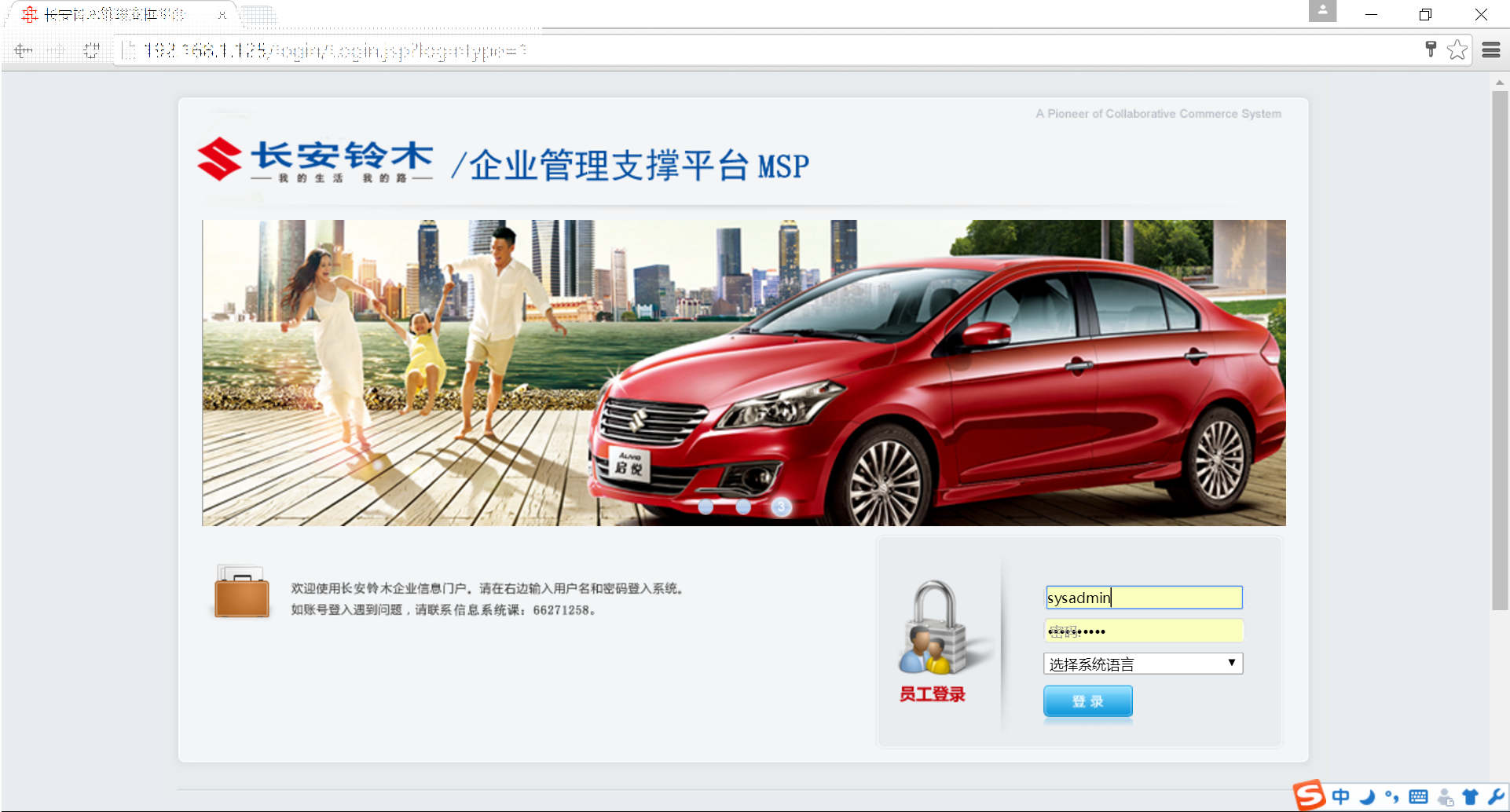The image size is (1510, 812).
Task: Click the 员工登录 red label
Action: tap(932, 694)
